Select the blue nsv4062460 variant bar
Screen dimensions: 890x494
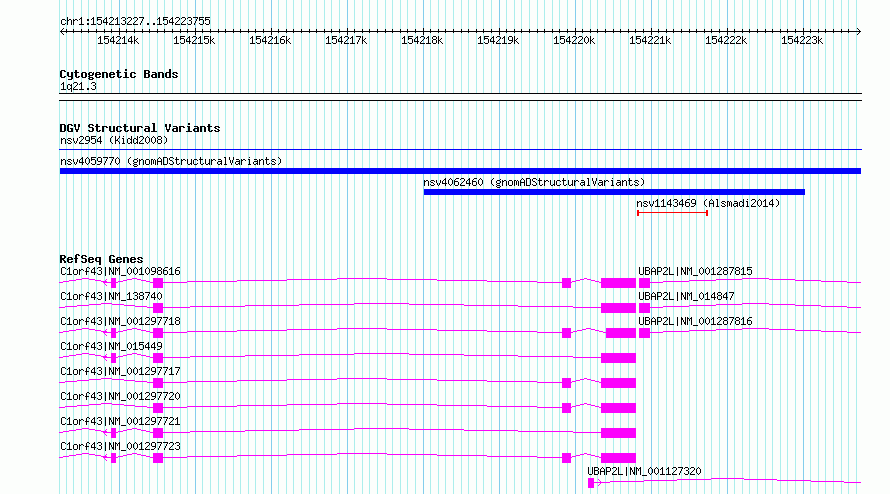point(614,192)
